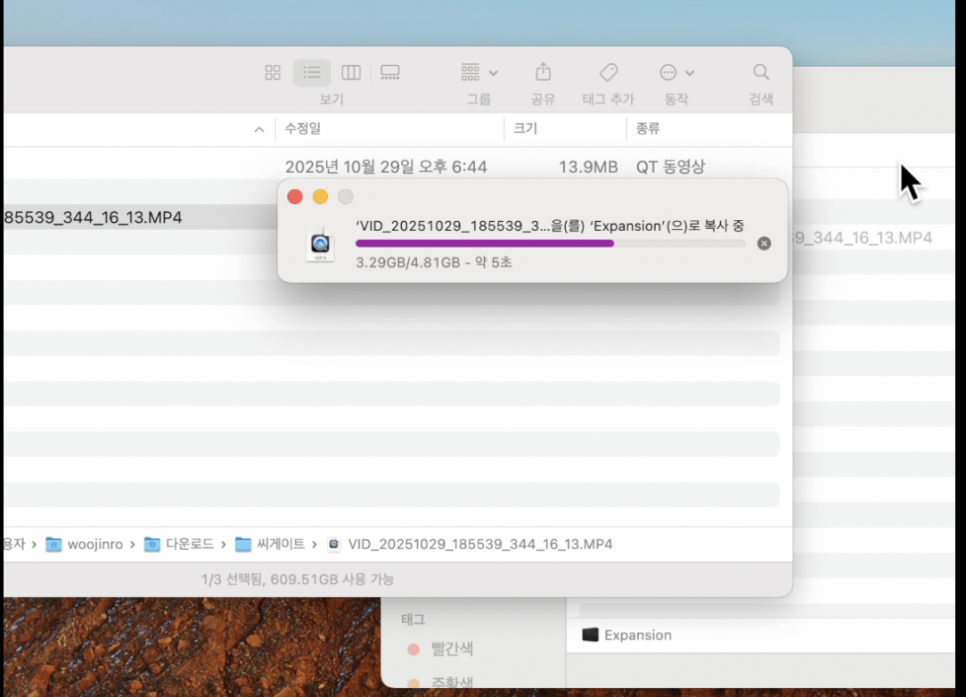Click the 공유 share icon
Screen dimensions: 966x697
pyautogui.click(x=543, y=72)
